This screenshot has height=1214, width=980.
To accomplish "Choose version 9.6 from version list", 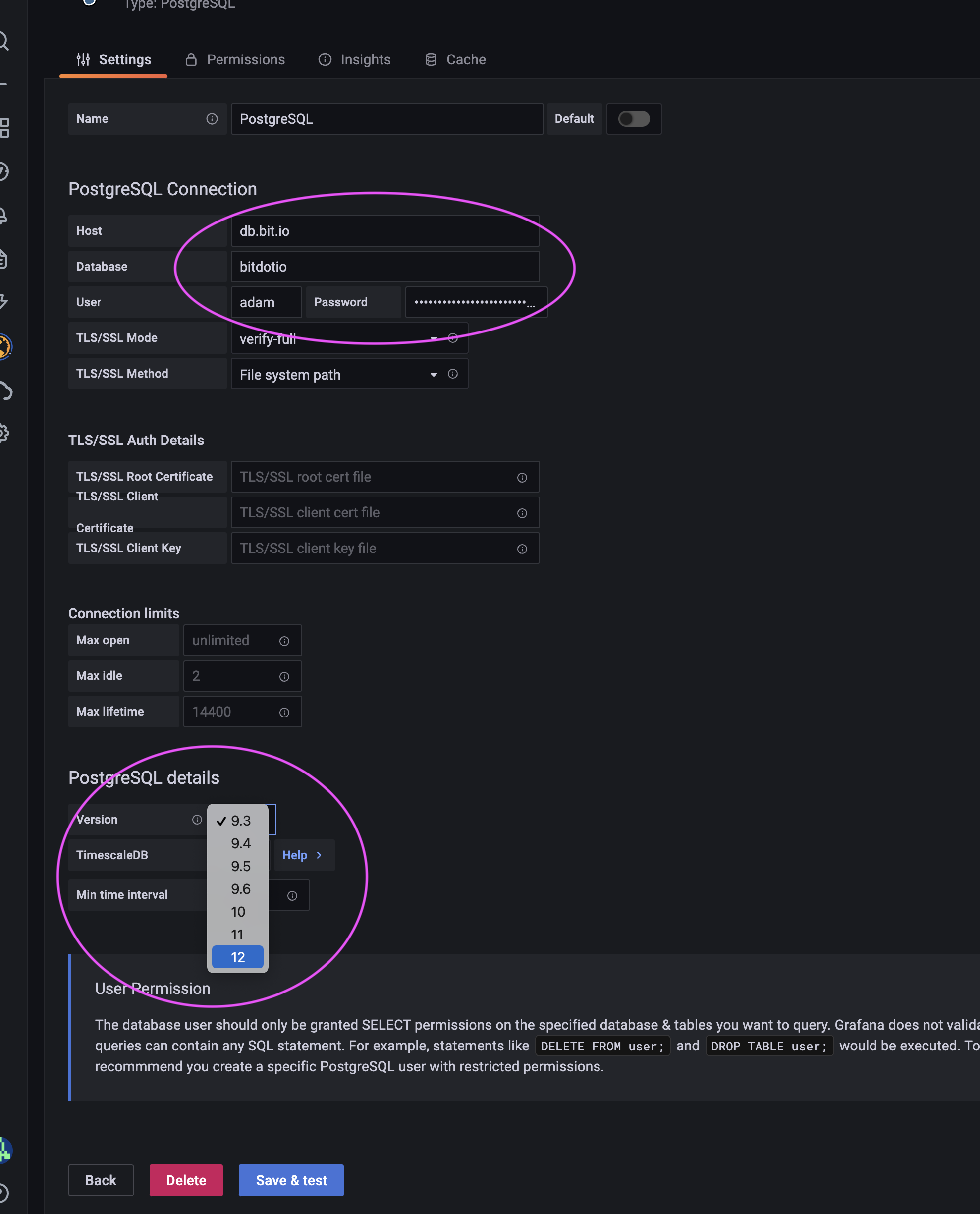I will (x=240, y=889).
